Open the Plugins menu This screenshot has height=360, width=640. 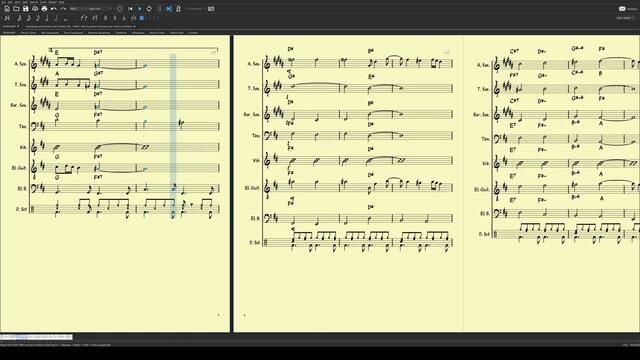(53, 2)
